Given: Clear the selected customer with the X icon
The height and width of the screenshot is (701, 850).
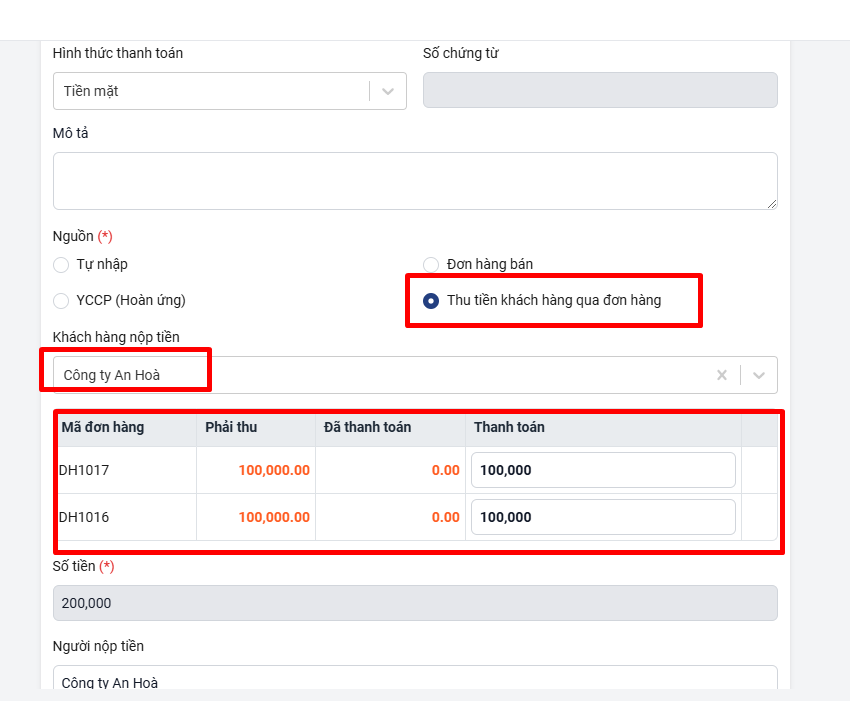Looking at the screenshot, I should coord(722,375).
